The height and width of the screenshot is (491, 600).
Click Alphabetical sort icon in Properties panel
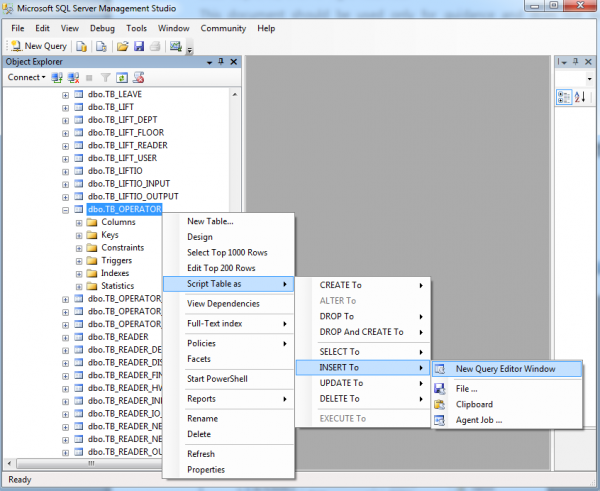[x=577, y=97]
